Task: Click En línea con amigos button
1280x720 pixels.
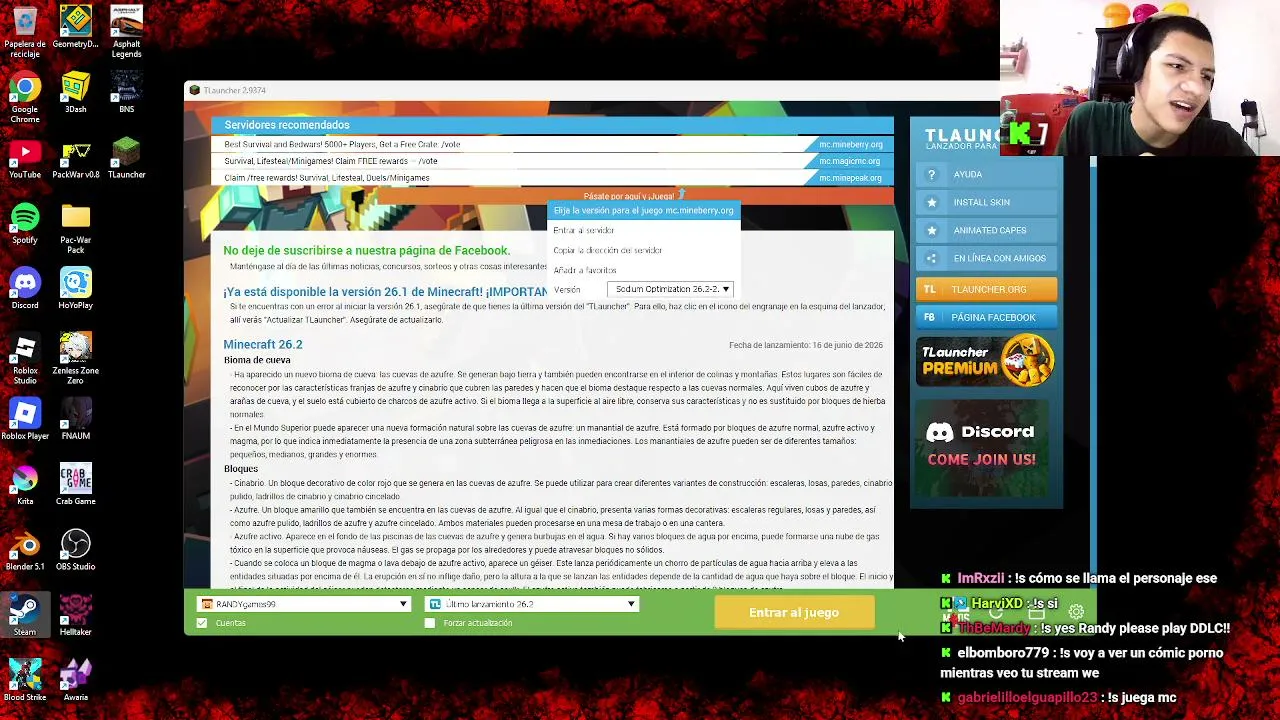Action: (x=986, y=258)
